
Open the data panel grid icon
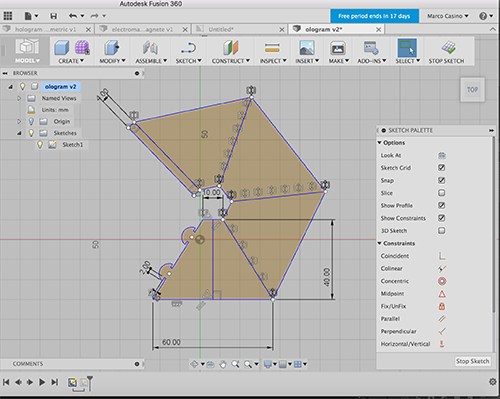coord(8,16)
